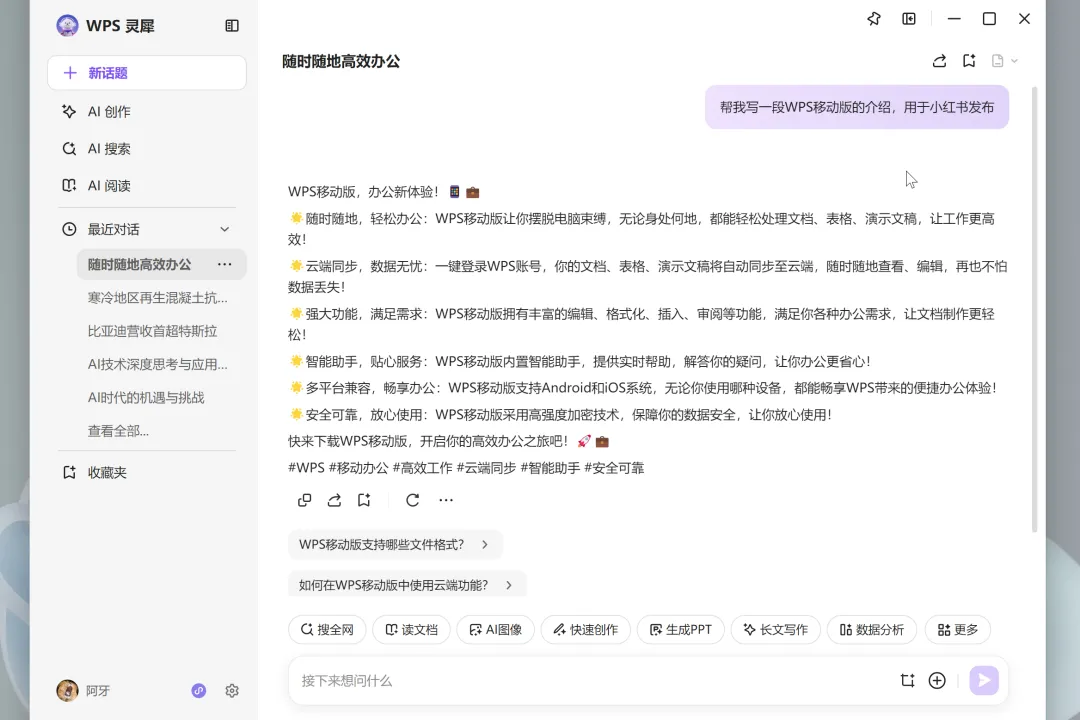Choose the 数据分析 tool
The height and width of the screenshot is (720, 1080).
click(872, 630)
